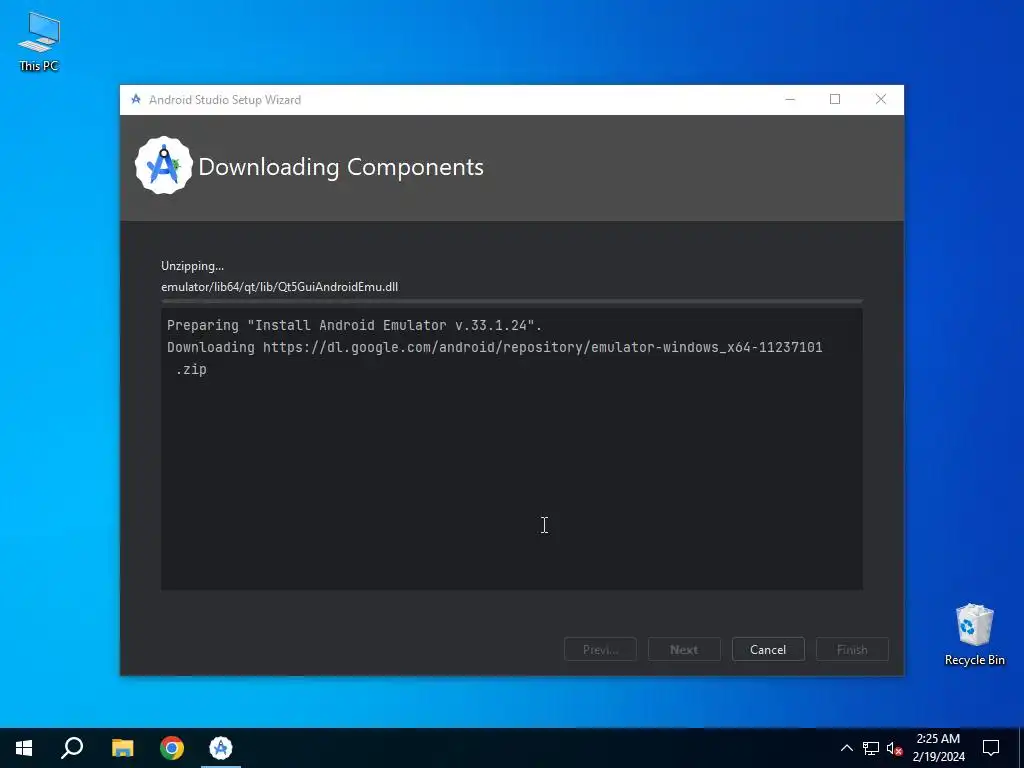The height and width of the screenshot is (768, 1024).
Task: Launch Google Chrome from the taskbar
Action: click(x=172, y=748)
